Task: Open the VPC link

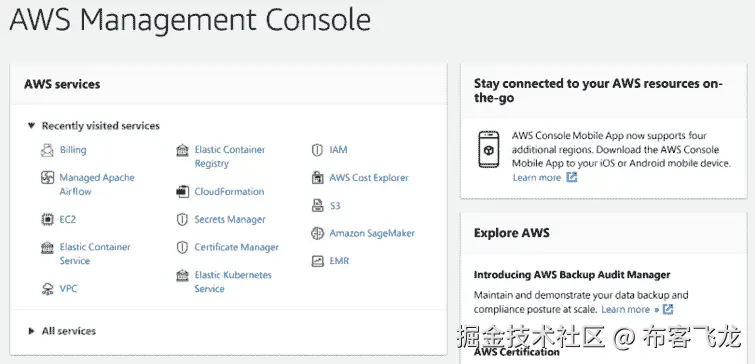Action: (68, 289)
